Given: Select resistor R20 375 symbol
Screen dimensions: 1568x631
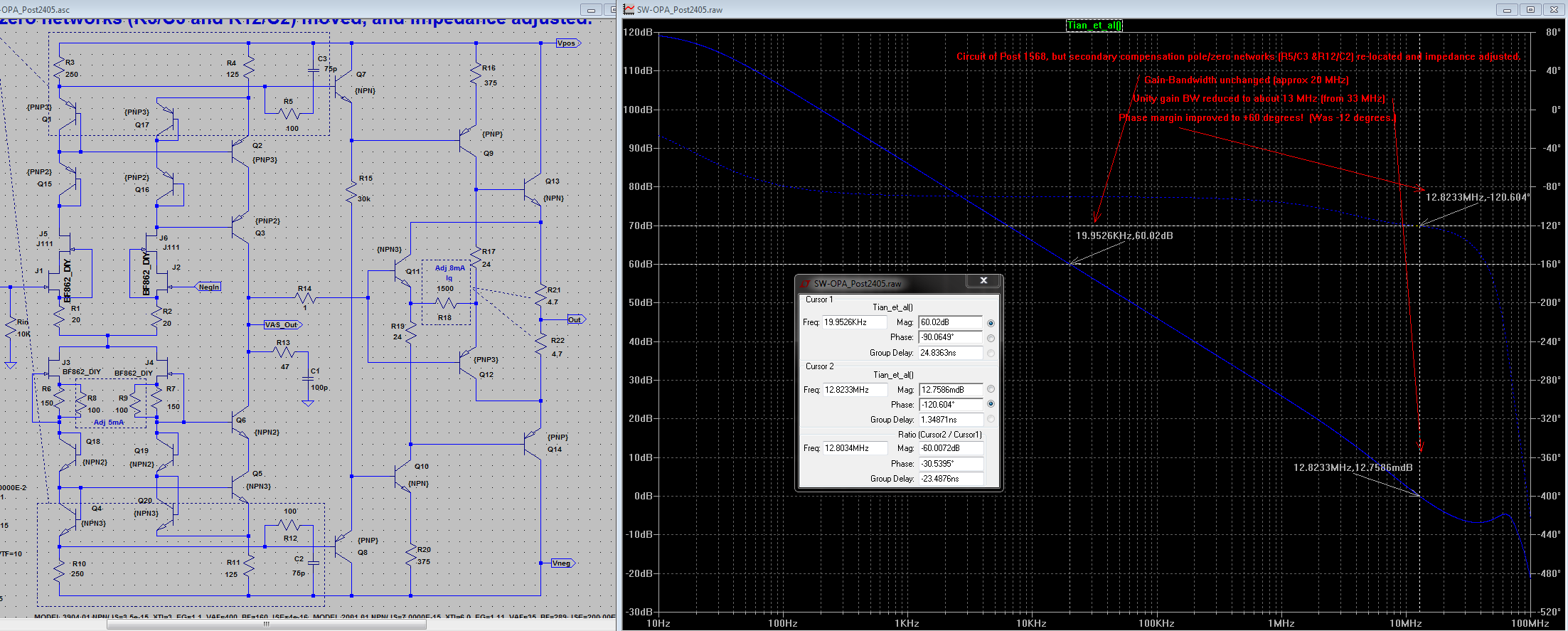Looking at the screenshot, I should click(x=411, y=556).
